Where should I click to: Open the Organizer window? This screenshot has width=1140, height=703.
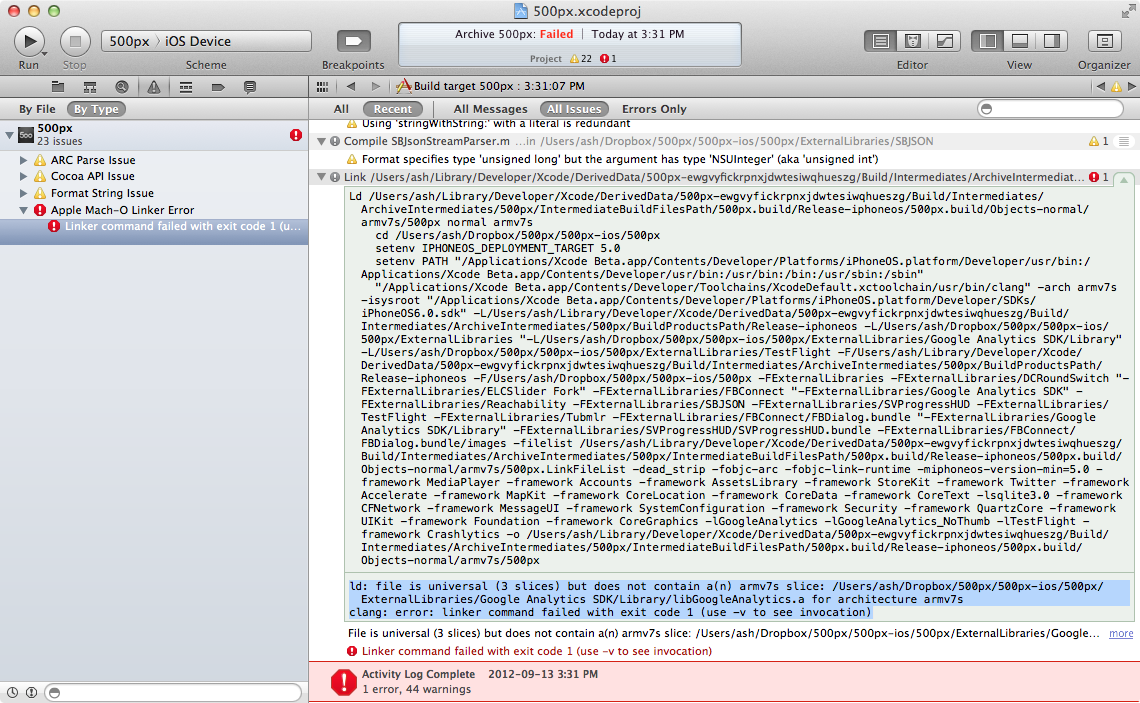pyautogui.click(x=1104, y=41)
